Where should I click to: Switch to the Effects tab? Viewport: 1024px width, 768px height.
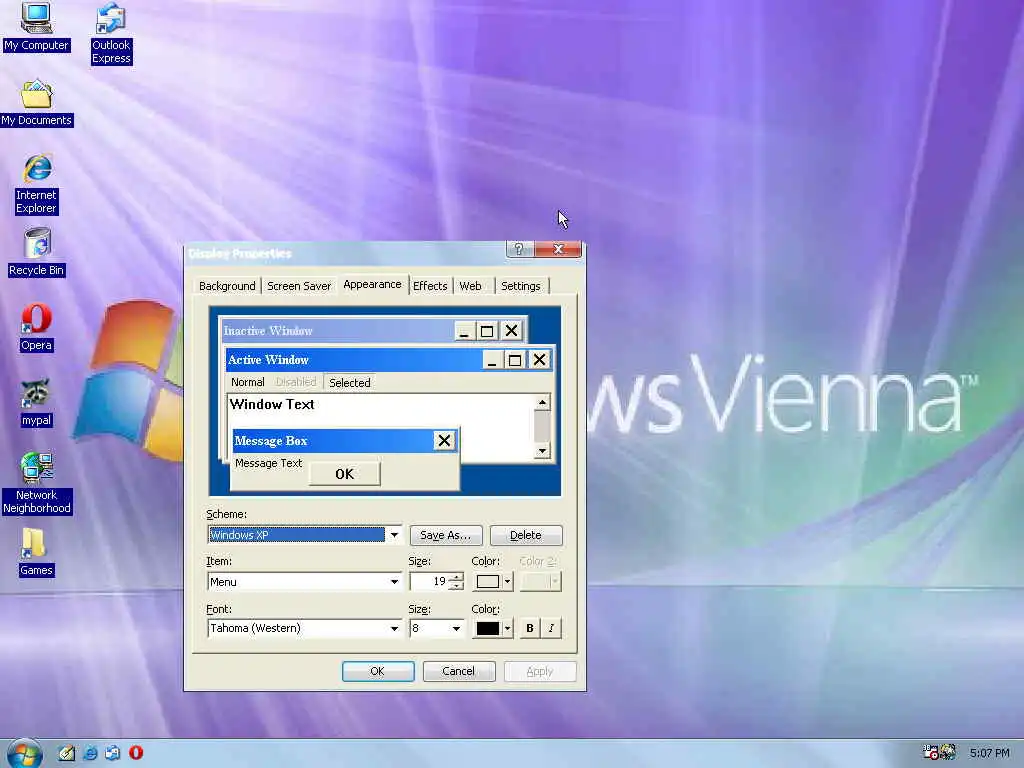tap(430, 286)
